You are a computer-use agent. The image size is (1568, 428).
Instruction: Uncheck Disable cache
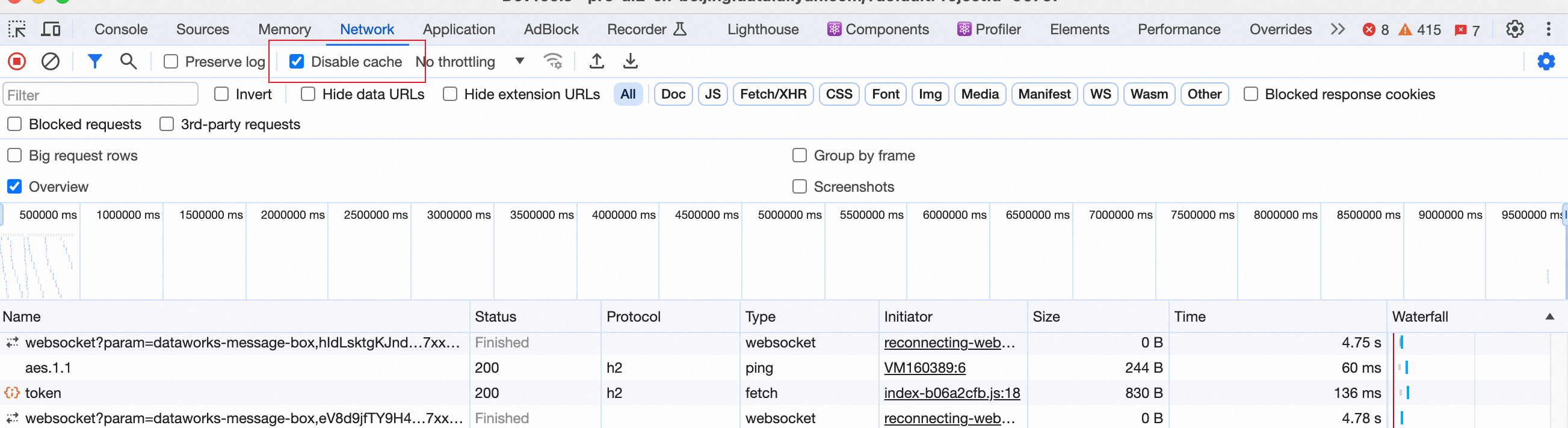point(297,61)
